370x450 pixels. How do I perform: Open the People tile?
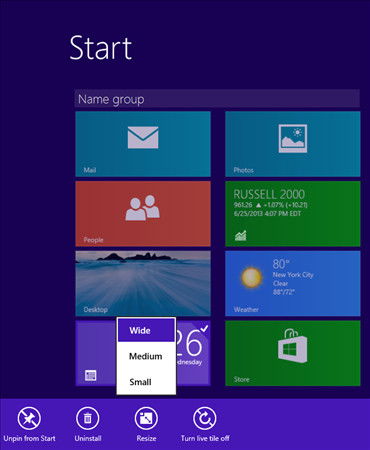click(x=143, y=214)
